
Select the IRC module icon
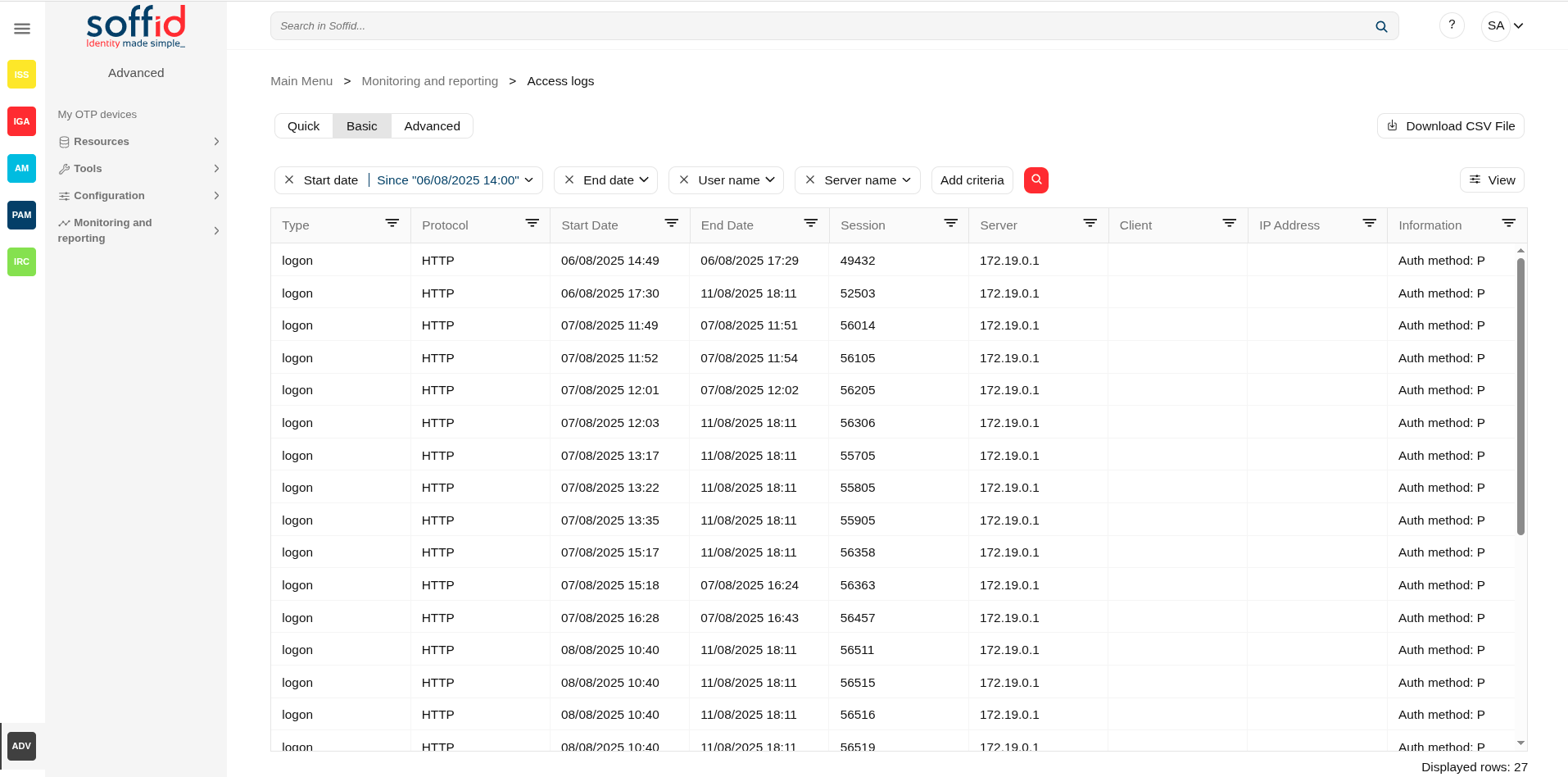click(21, 261)
